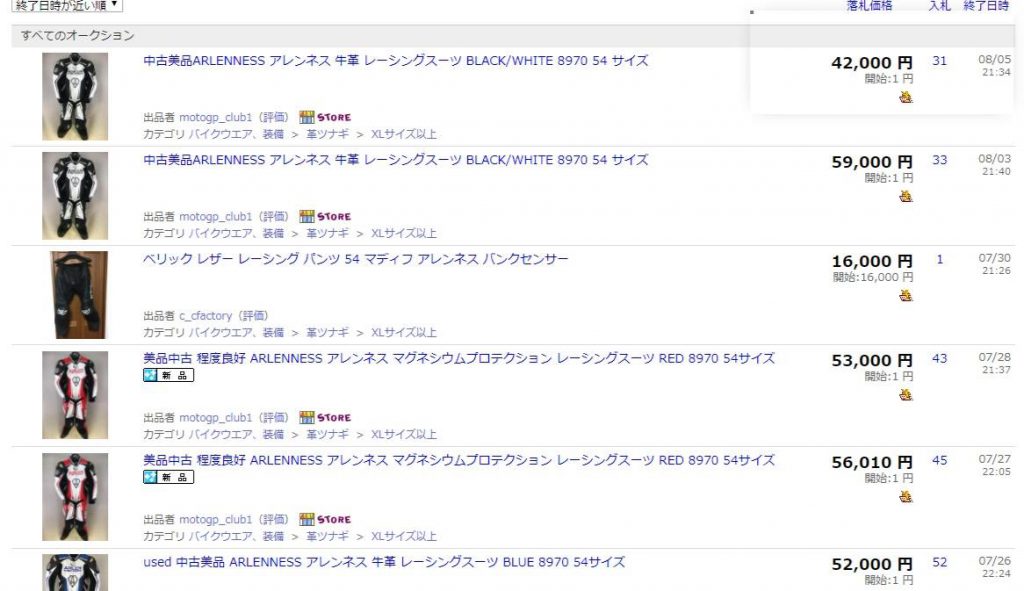Click the auction hammer icon under 53,000 円
The height and width of the screenshot is (591, 1024).
905,395
